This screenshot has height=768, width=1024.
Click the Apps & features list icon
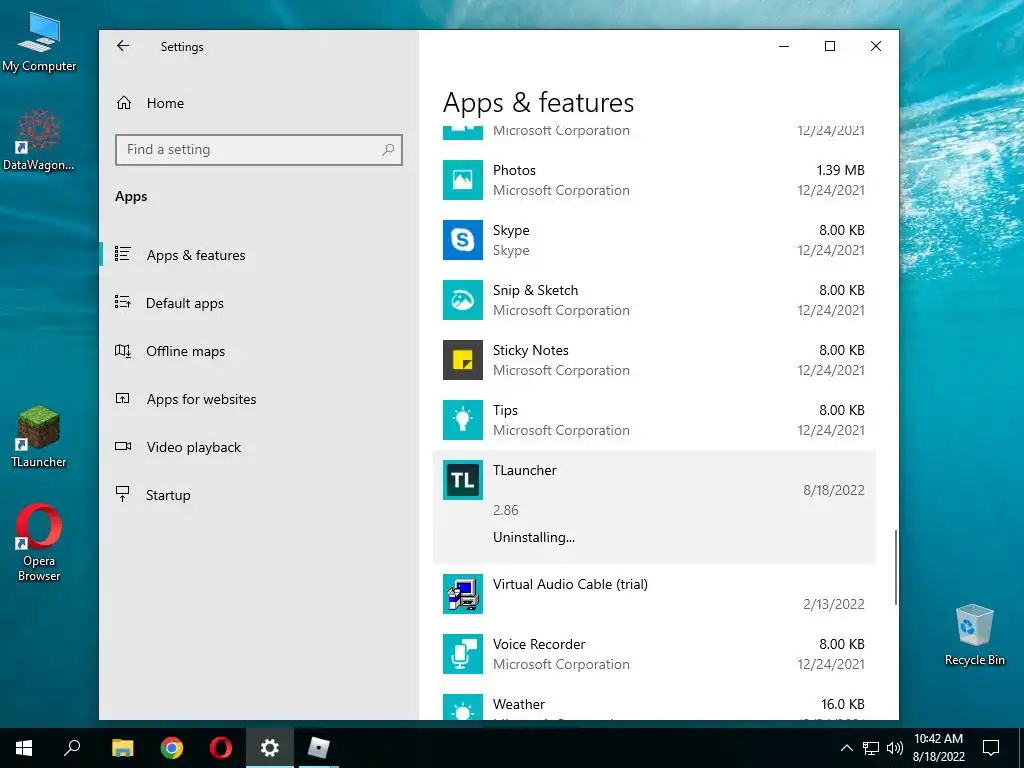[x=123, y=254]
